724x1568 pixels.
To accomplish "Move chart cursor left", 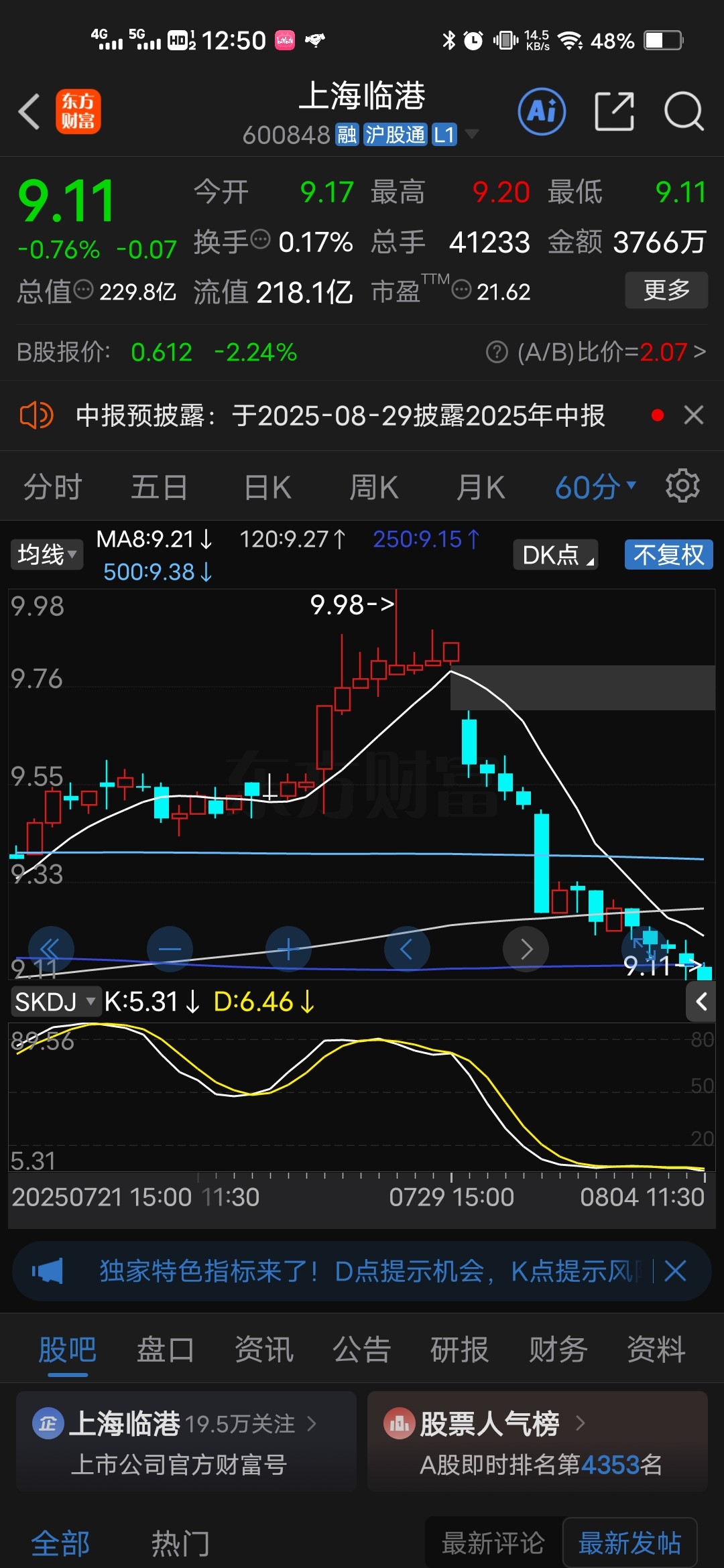I will 407,949.
